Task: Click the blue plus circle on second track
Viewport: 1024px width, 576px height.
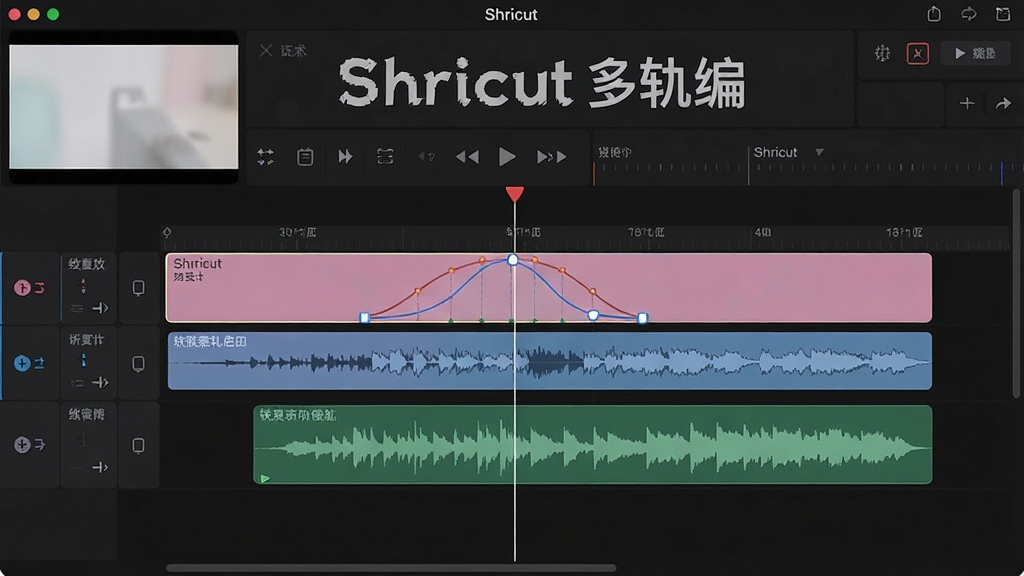Action: pyautogui.click(x=22, y=363)
